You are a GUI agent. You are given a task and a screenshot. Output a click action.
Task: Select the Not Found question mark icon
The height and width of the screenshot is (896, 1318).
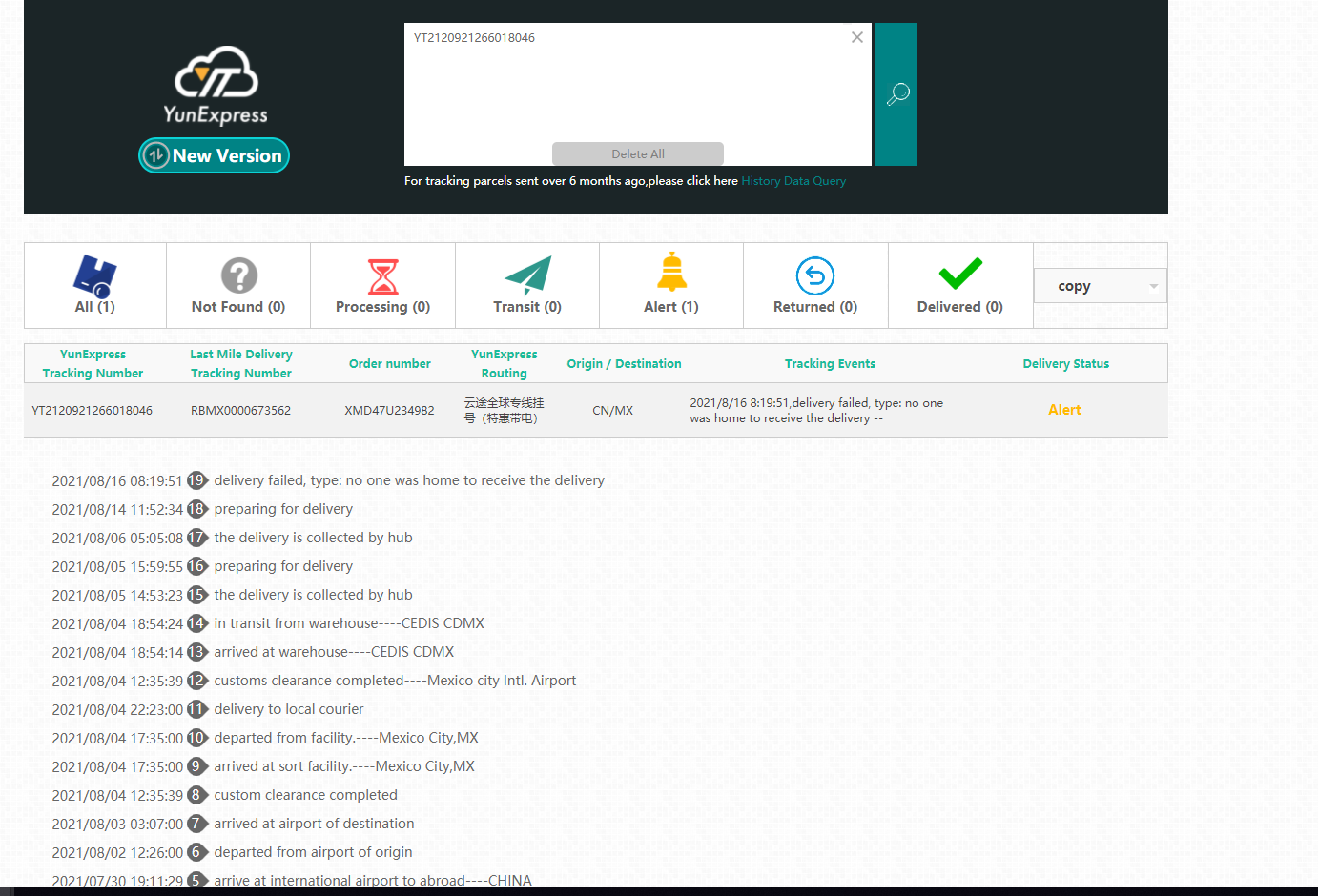click(238, 275)
